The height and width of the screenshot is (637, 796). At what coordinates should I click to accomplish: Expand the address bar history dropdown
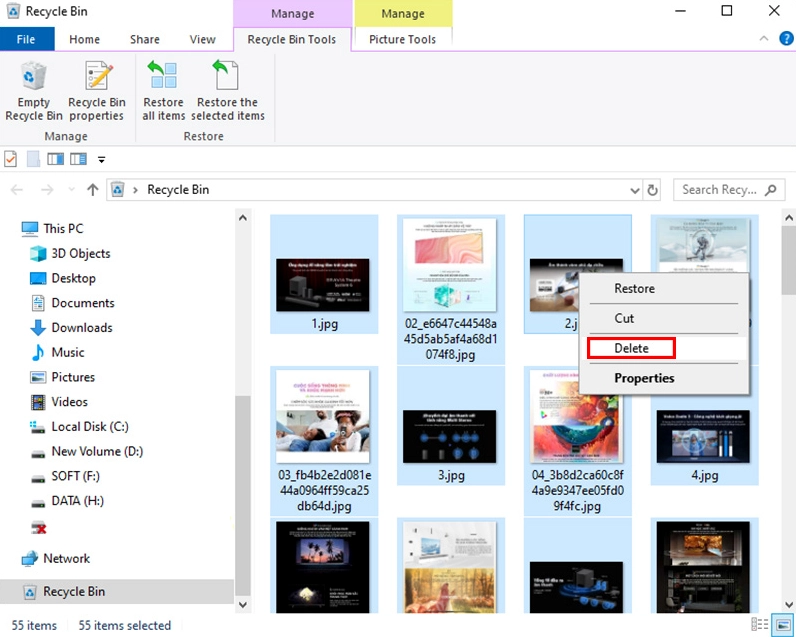(634, 190)
